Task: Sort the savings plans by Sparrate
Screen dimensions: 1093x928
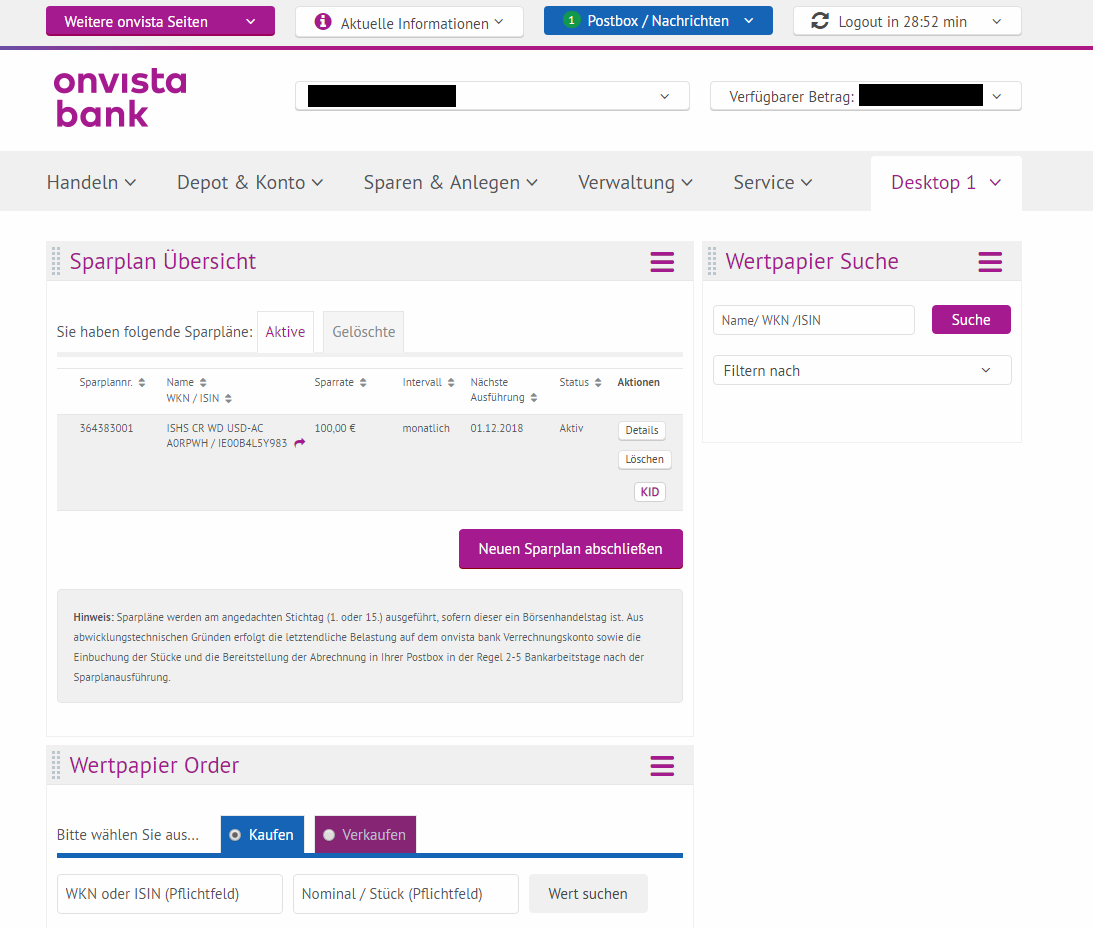Action: [x=363, y=383]
